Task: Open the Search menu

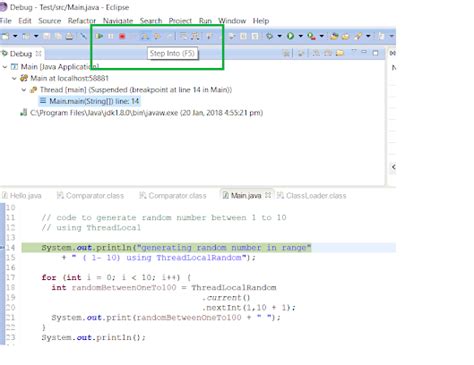Action: pos(151,21)
